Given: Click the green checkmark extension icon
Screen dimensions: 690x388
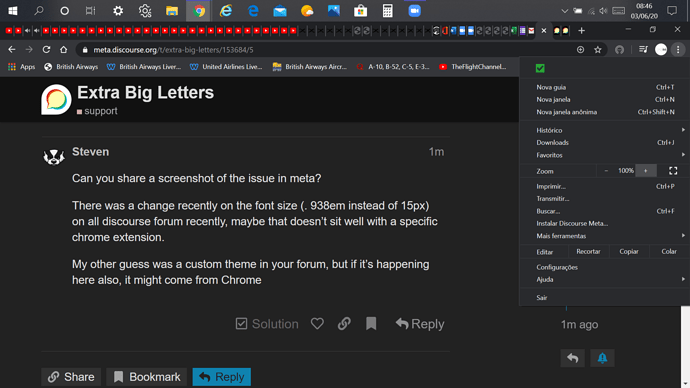Looking at the screenshot, I should pos(540,68).
